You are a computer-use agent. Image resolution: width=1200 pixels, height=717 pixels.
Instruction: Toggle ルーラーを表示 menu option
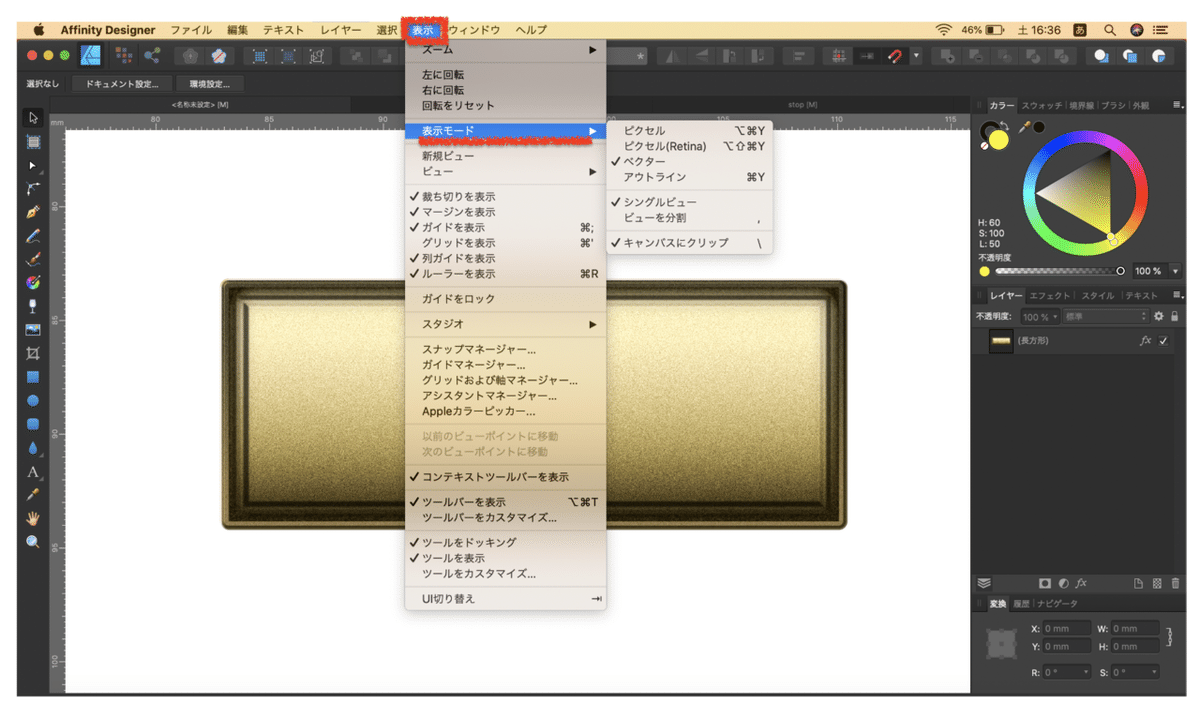tap(505, 274)
